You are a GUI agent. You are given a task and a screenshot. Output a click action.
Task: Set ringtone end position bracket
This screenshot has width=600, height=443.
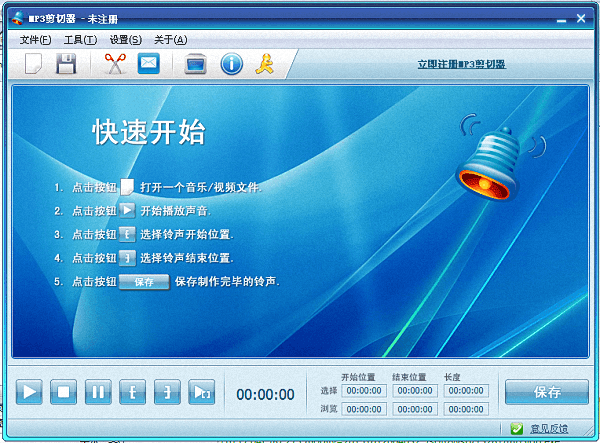click(167, 392)
